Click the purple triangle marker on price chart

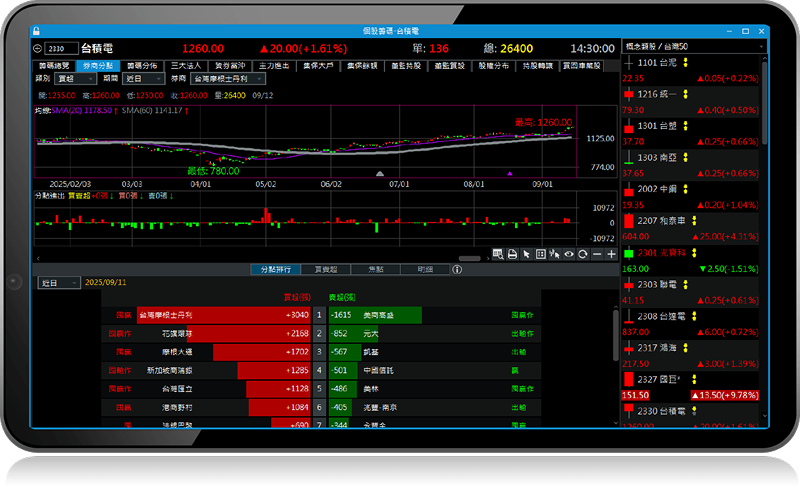(510, 173)
